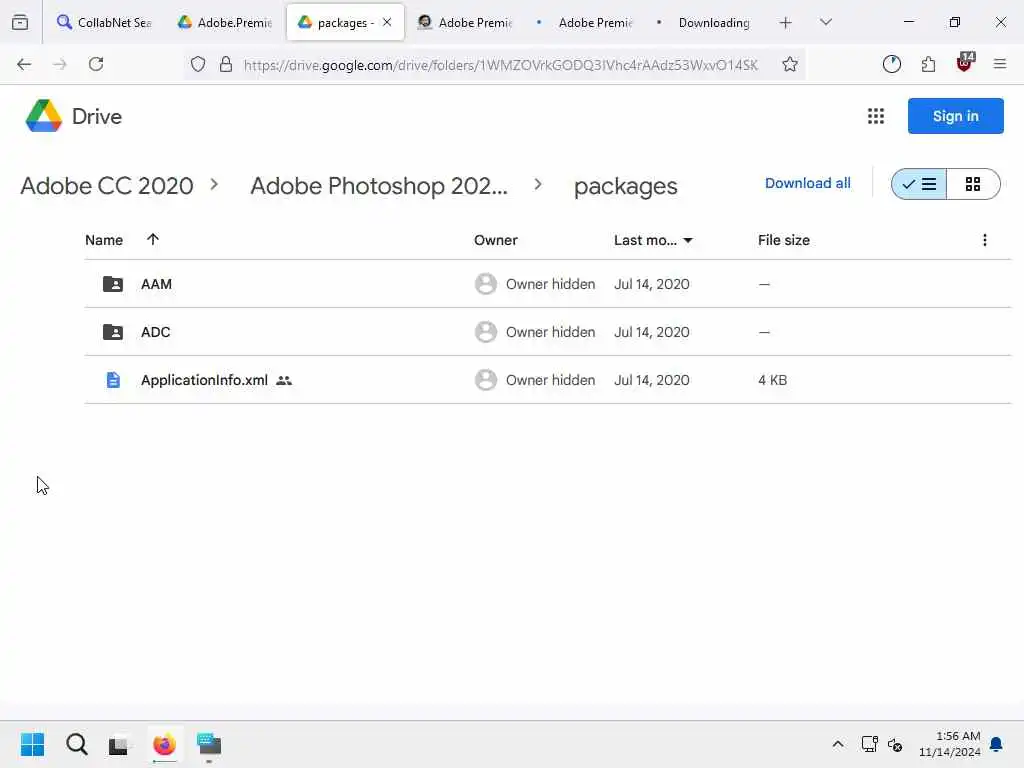Viewport: 1024px width, 768px height.
Task: Switch to grid layout view
Action: point(973,184)
